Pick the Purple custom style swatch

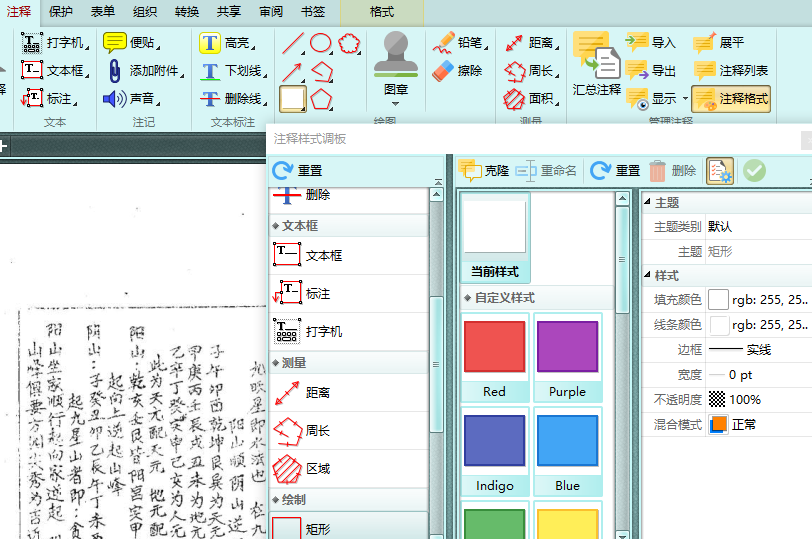tap(568, 358)
